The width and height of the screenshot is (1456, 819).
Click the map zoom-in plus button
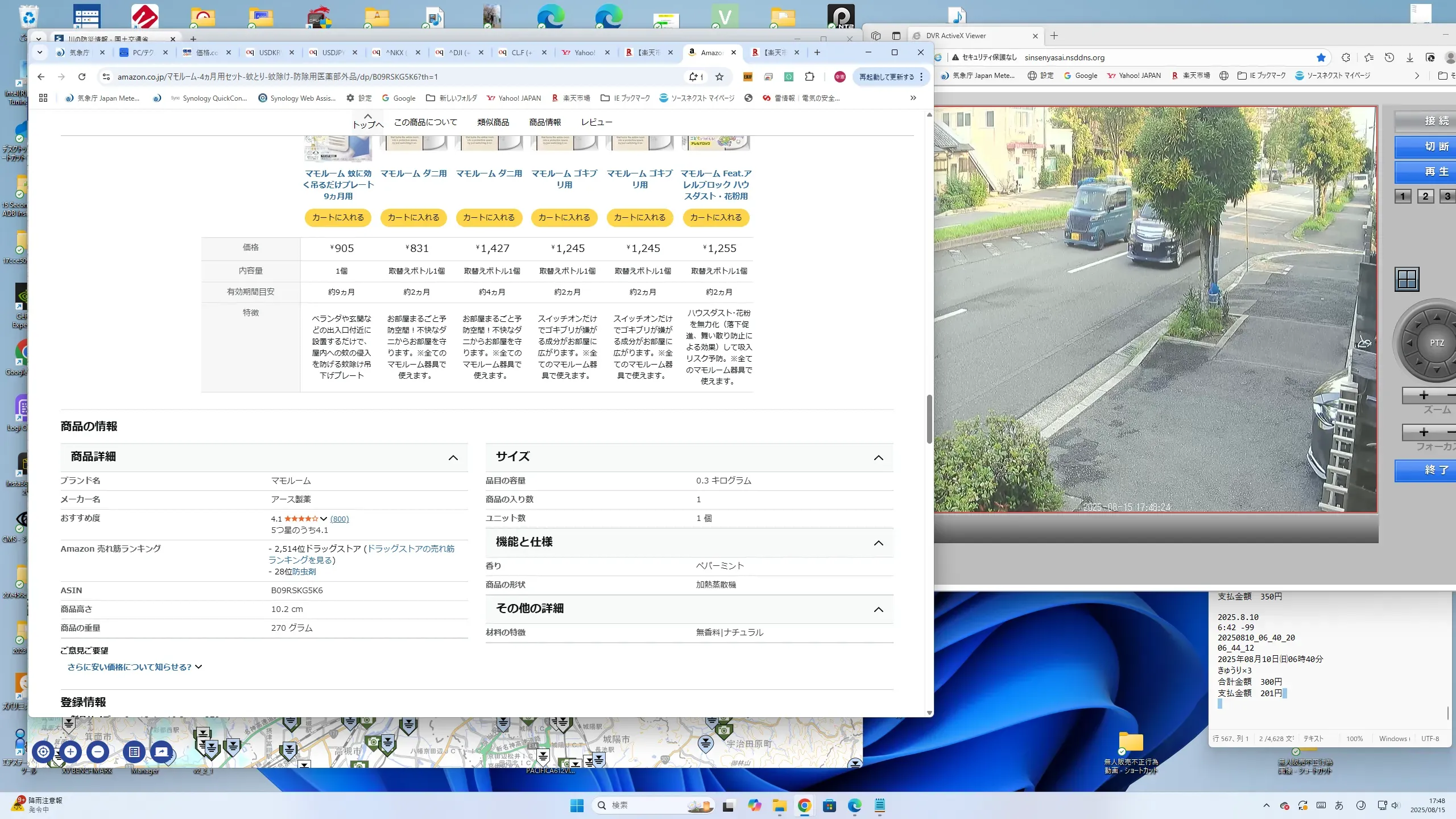coord(71,752)
